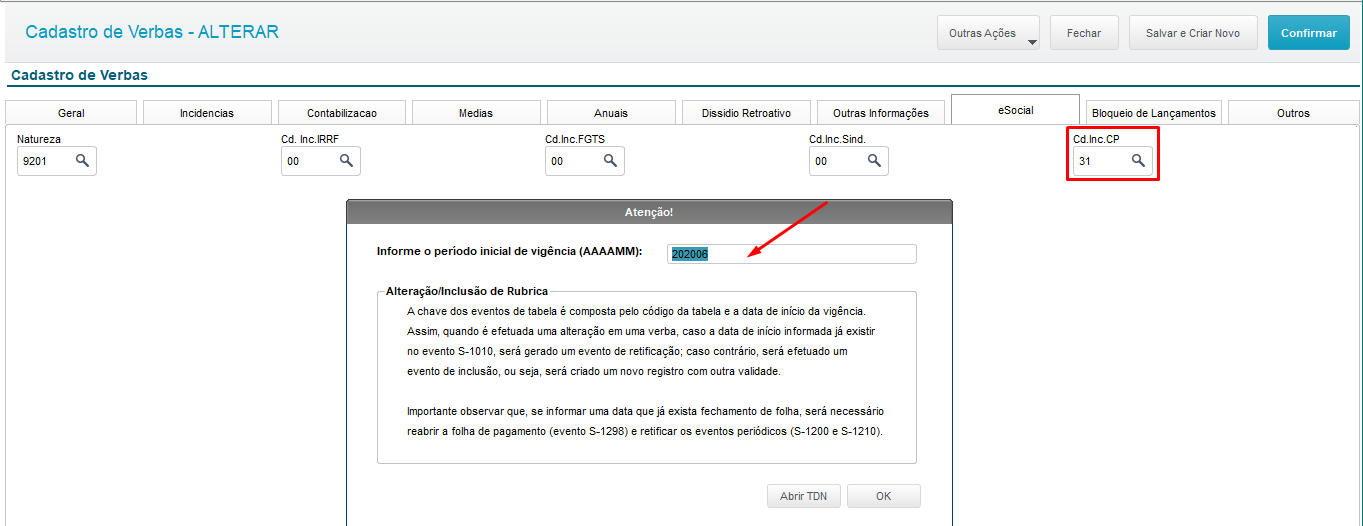Click the 'Alteração/Inclusão de Rubrica' heading

pos(467,291)
